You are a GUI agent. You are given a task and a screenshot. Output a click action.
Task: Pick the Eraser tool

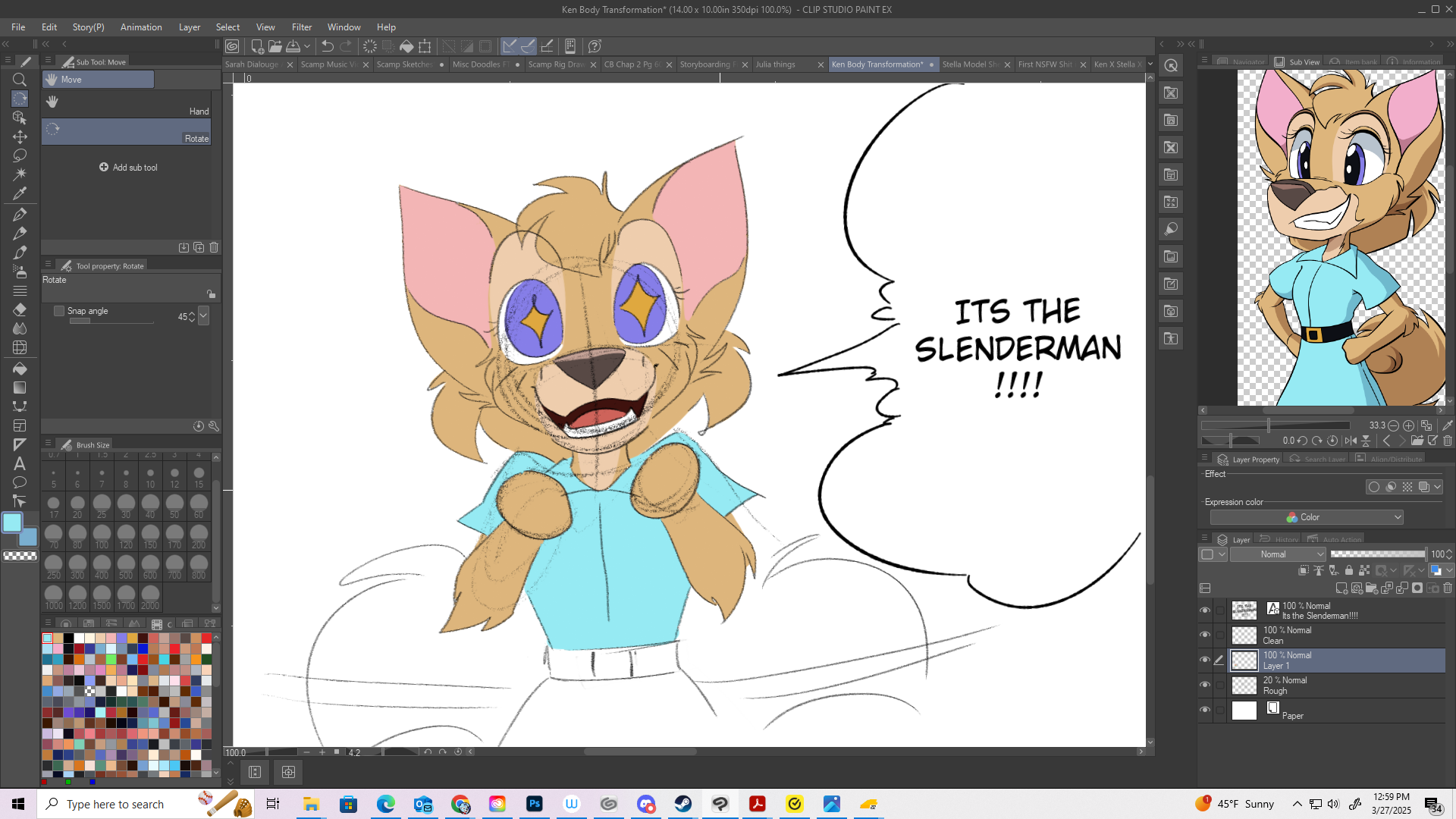tap(20, 309)
